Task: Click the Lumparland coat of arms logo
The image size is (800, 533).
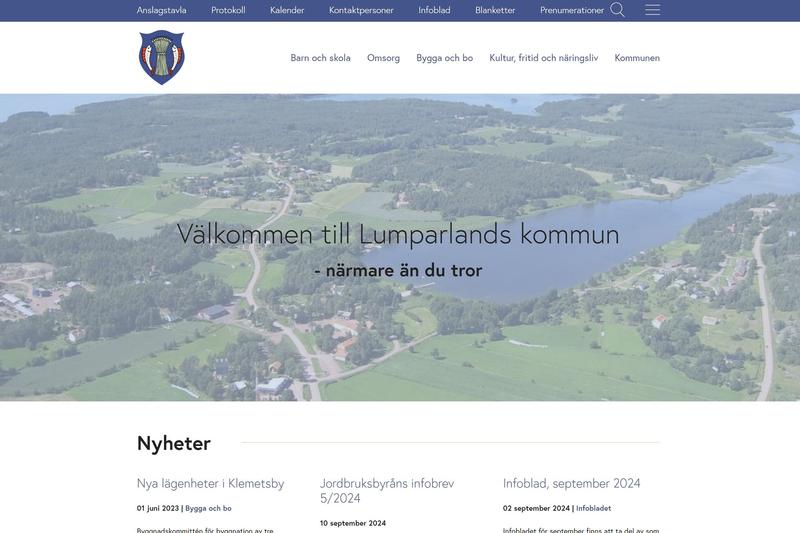Action: 162,58
